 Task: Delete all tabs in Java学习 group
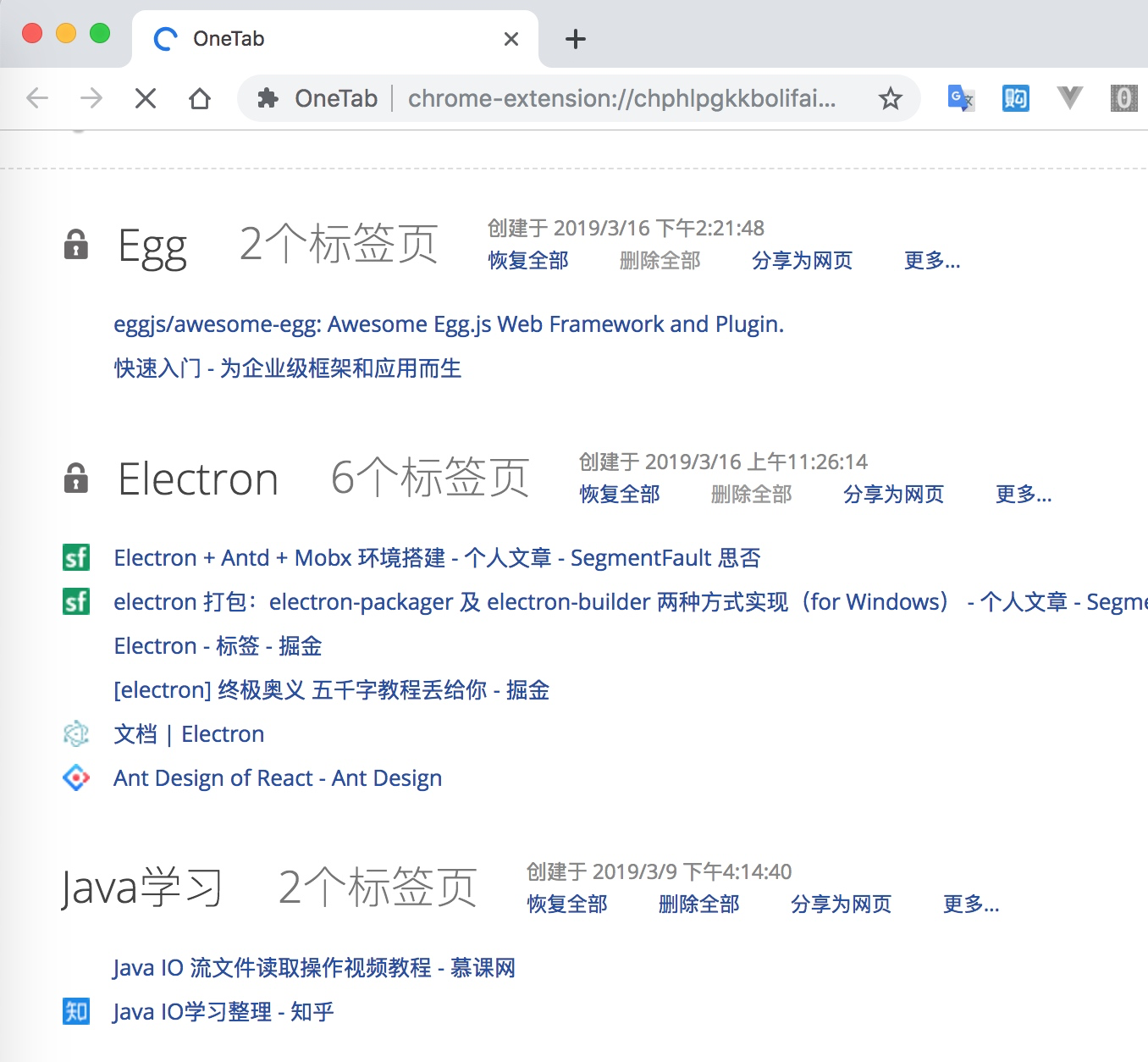tap(699, 904)
